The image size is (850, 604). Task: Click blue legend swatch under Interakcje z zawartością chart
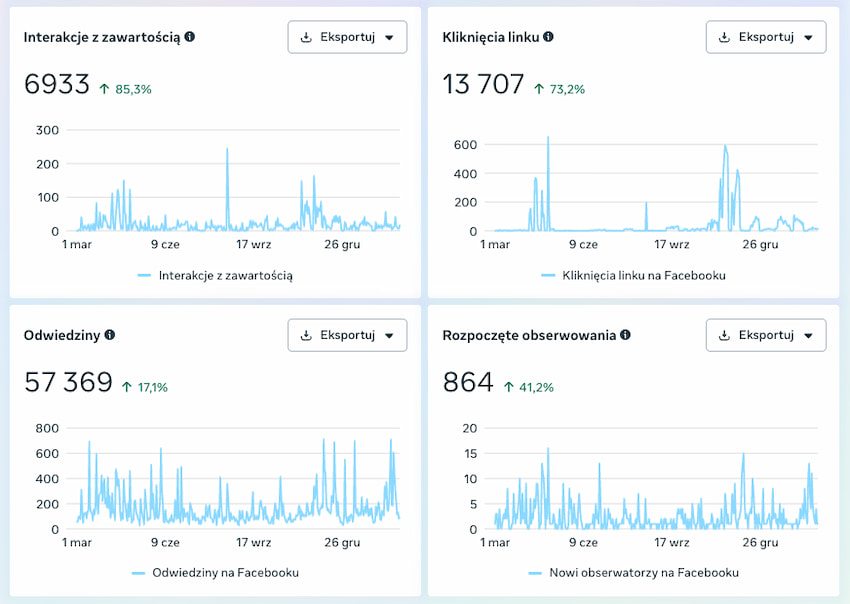[x=144, y=275]
